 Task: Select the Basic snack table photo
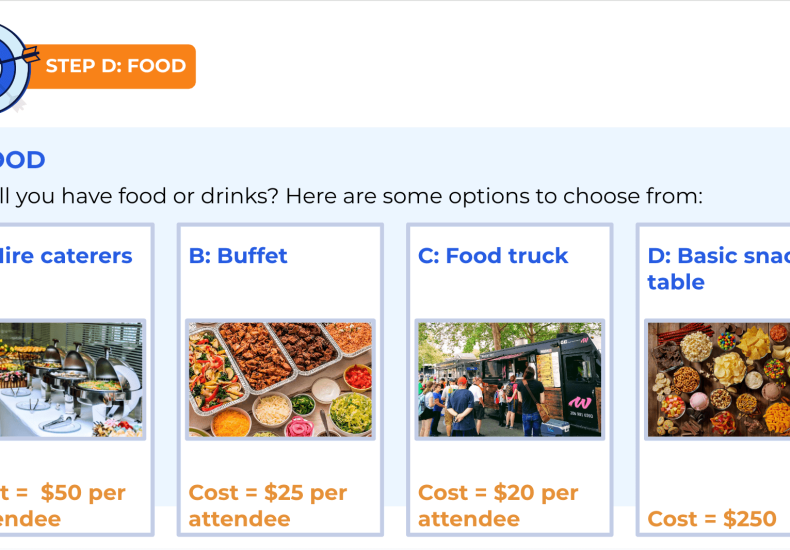(718, 379)
